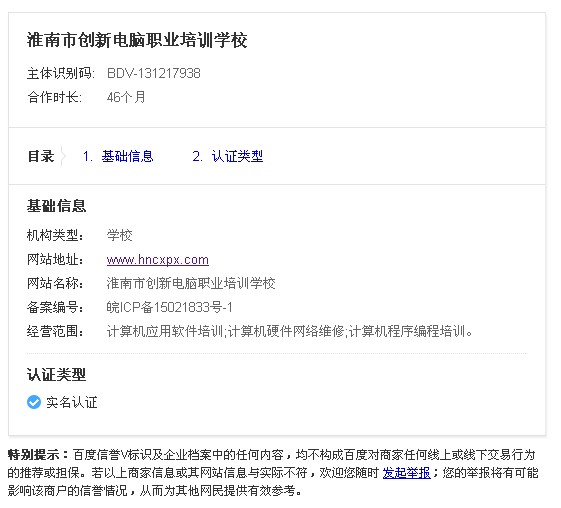The height and width of the screenshot is (508, 561).
Task: Click the identifier code BDV-131217938
Action: pos(154,73)
